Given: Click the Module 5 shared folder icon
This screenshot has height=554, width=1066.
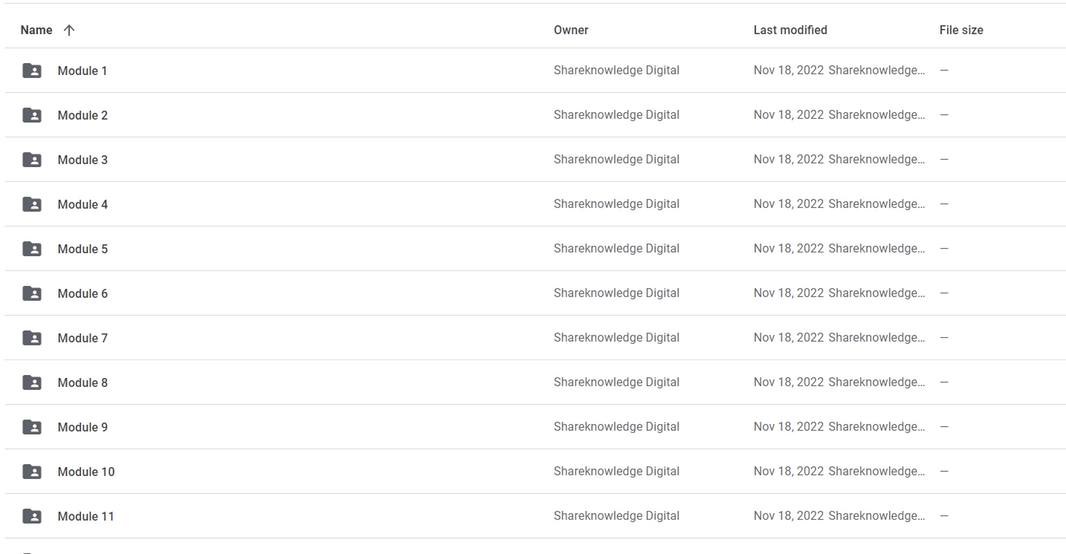Looking at the screenshot, I should pos(32,249).
